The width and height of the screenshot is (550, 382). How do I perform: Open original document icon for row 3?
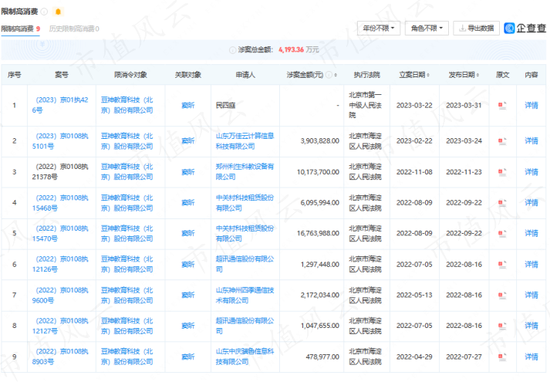[x=502, y=172]
